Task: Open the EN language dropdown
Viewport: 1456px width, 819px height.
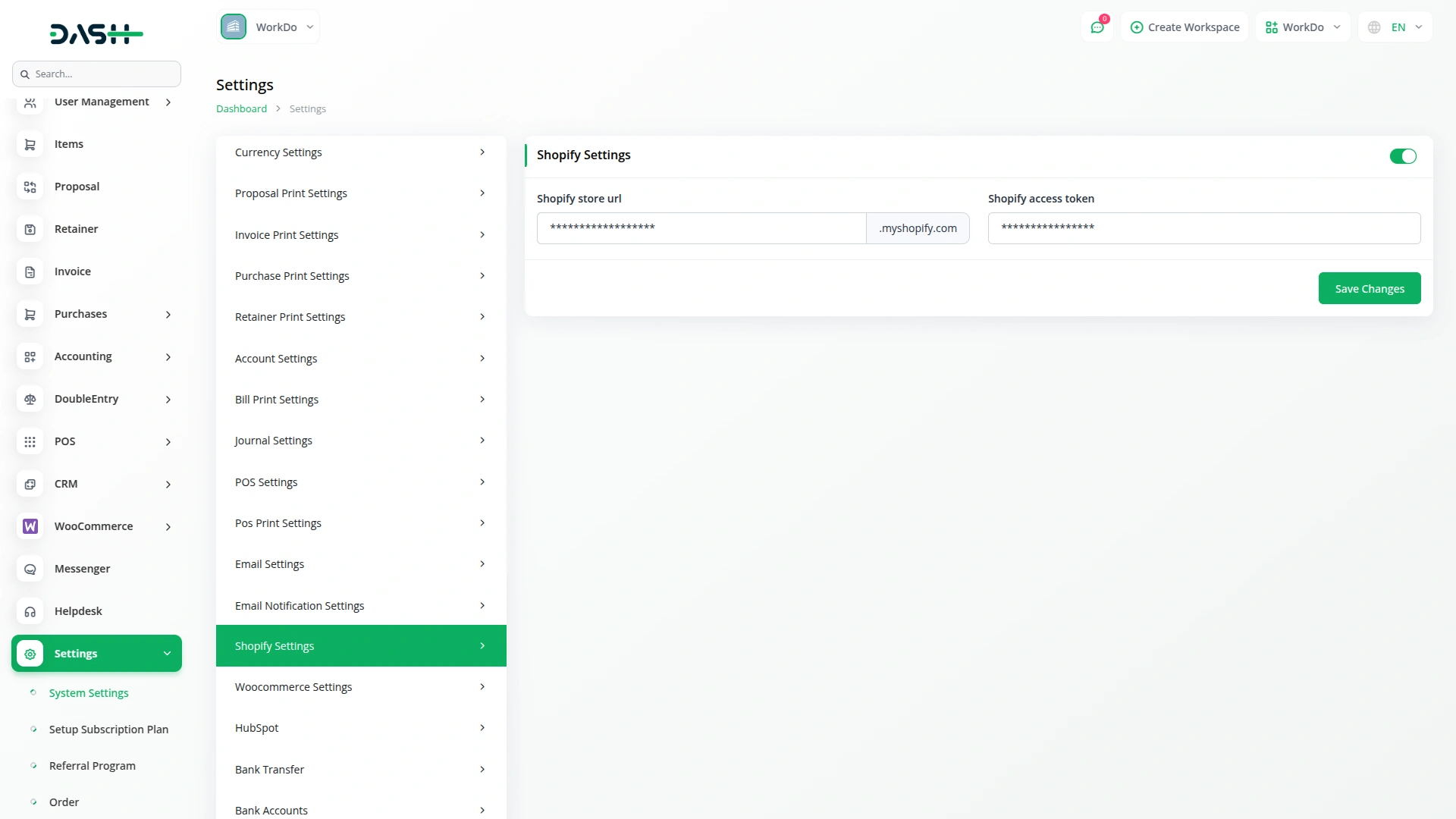Action: click(1395, 27)
